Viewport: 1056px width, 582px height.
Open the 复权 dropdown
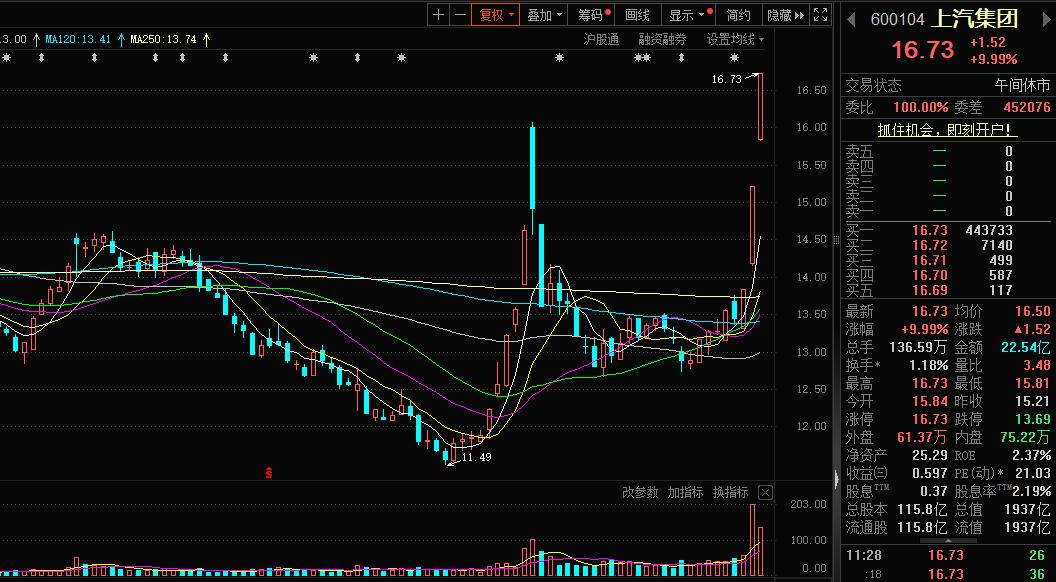[x=496, y=15]
